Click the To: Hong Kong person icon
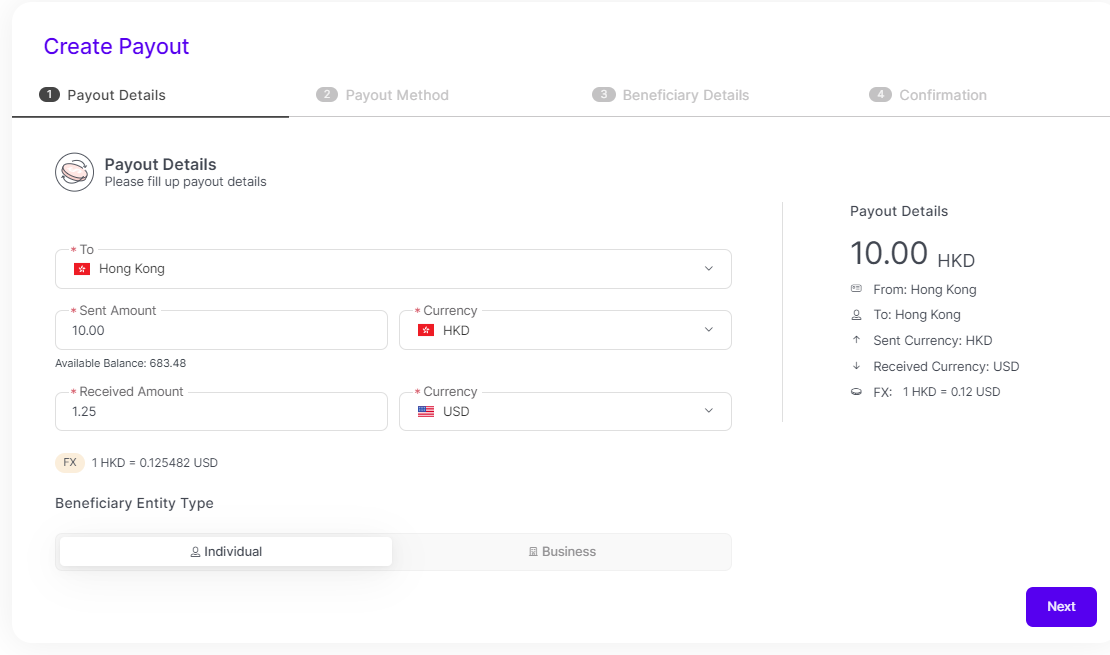The image size is (1110, 655). pos(856,315)
